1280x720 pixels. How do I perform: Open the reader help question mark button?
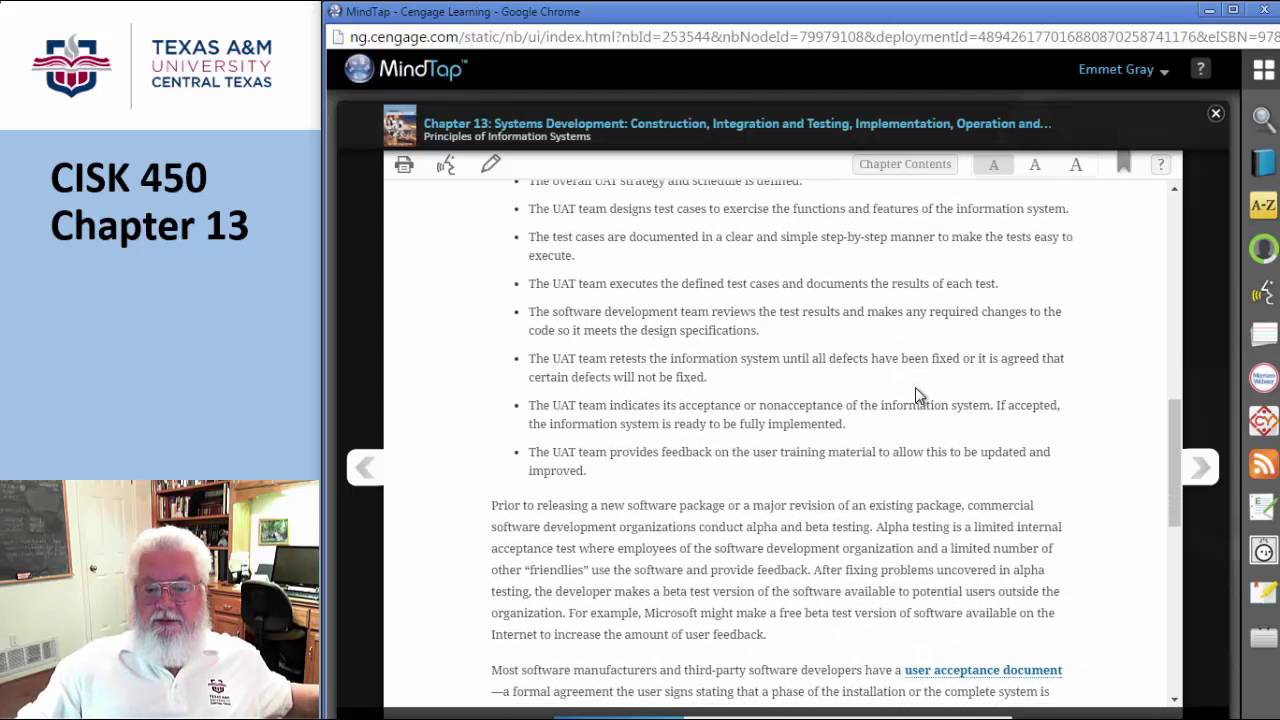point(1160,164)
